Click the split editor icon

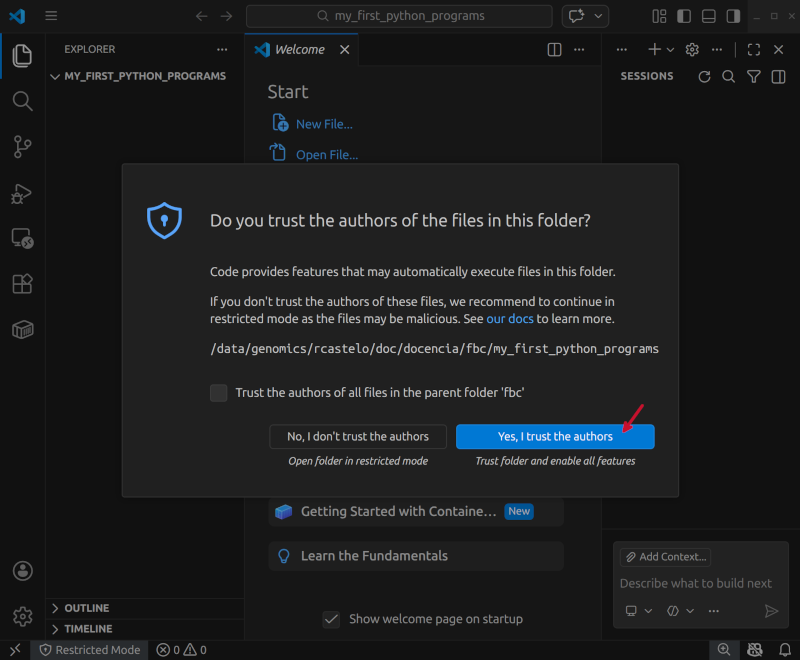[555, 49]
